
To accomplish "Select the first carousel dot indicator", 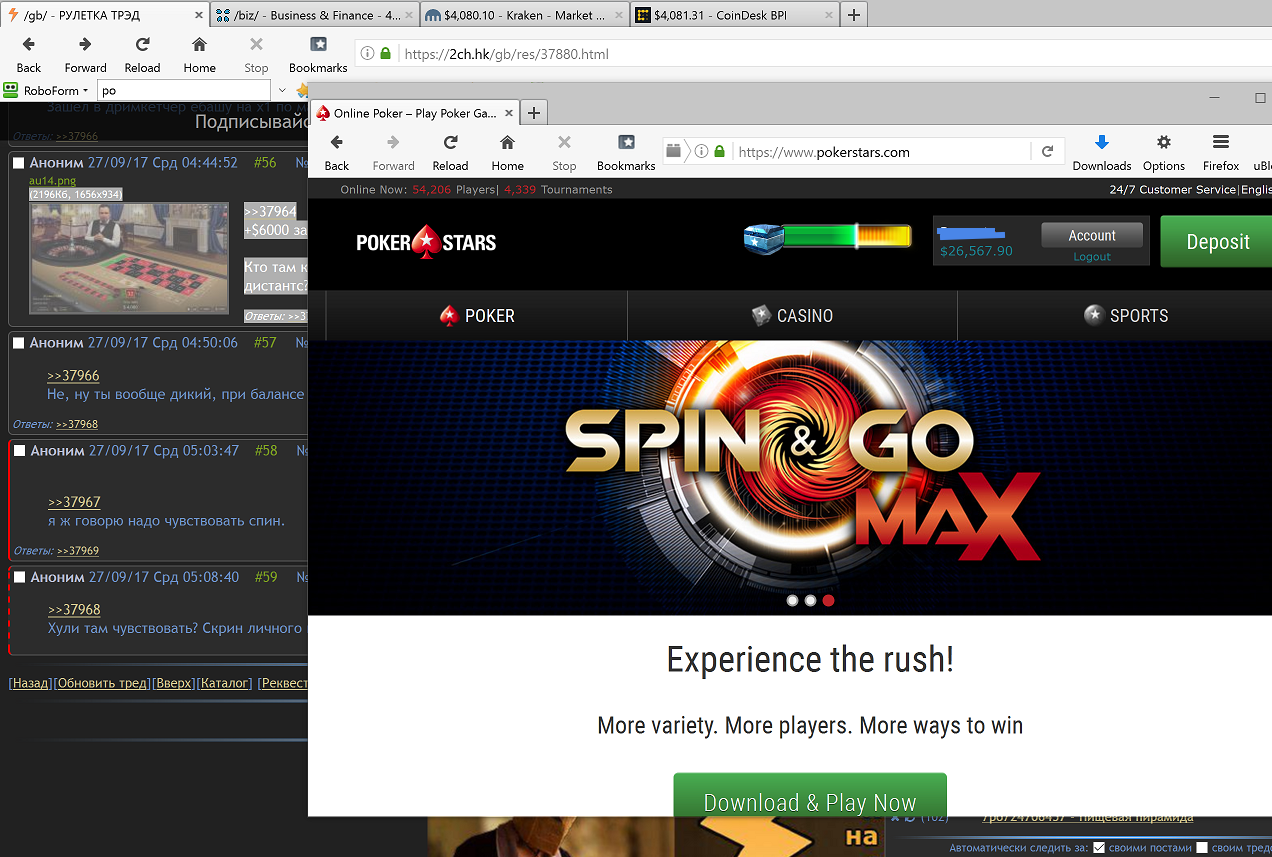I will (792, 601).
